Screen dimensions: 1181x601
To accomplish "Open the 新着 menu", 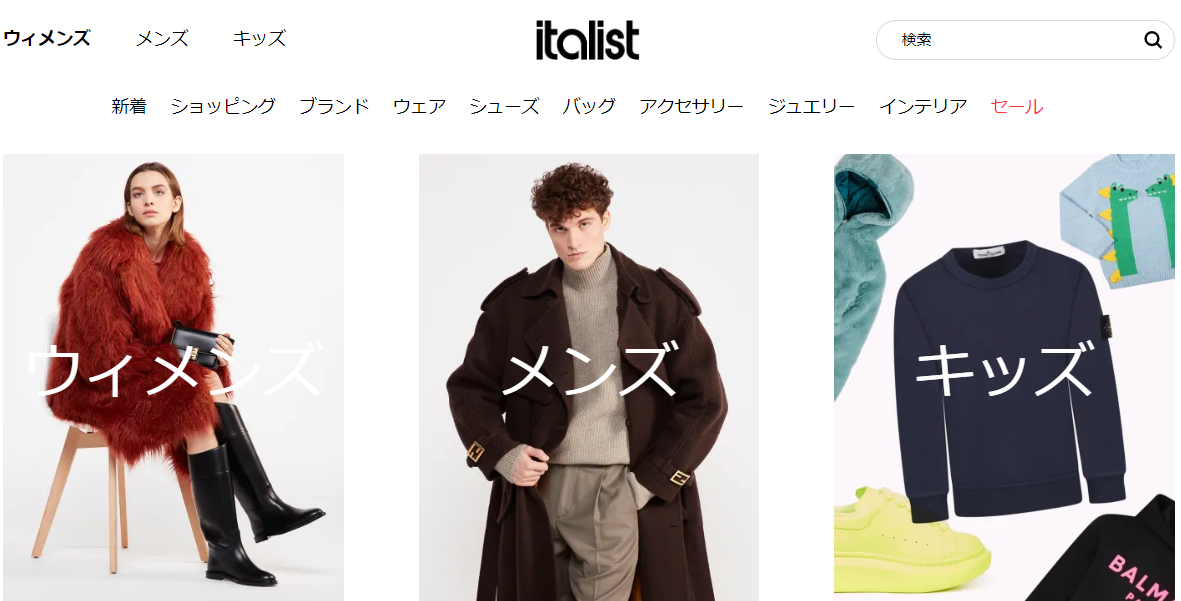I will click(129, 106).
